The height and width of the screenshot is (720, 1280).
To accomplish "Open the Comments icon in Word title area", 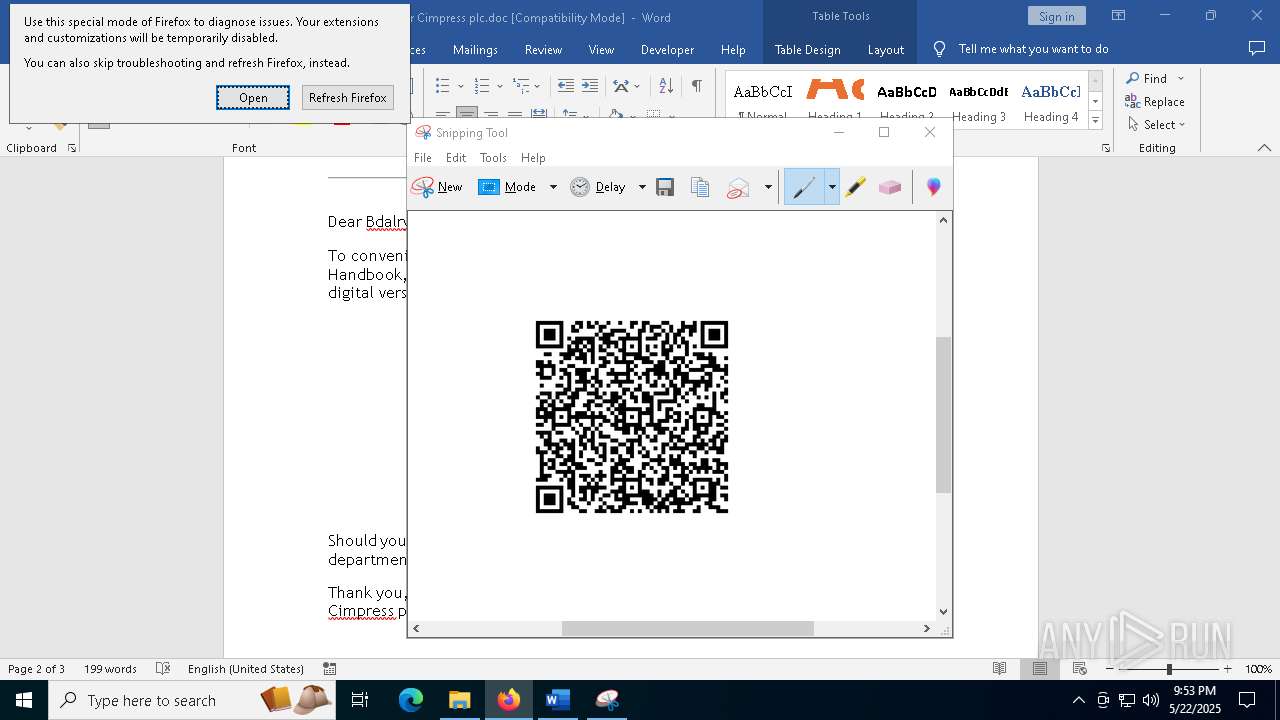I will pyautogui.click(x=1257, y=48).
